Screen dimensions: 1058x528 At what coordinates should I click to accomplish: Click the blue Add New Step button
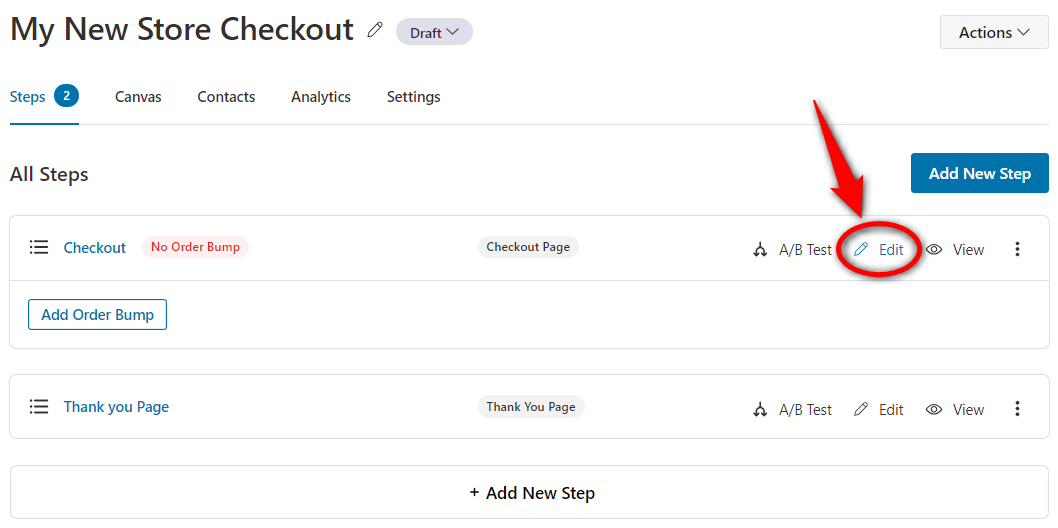point(980,173)
